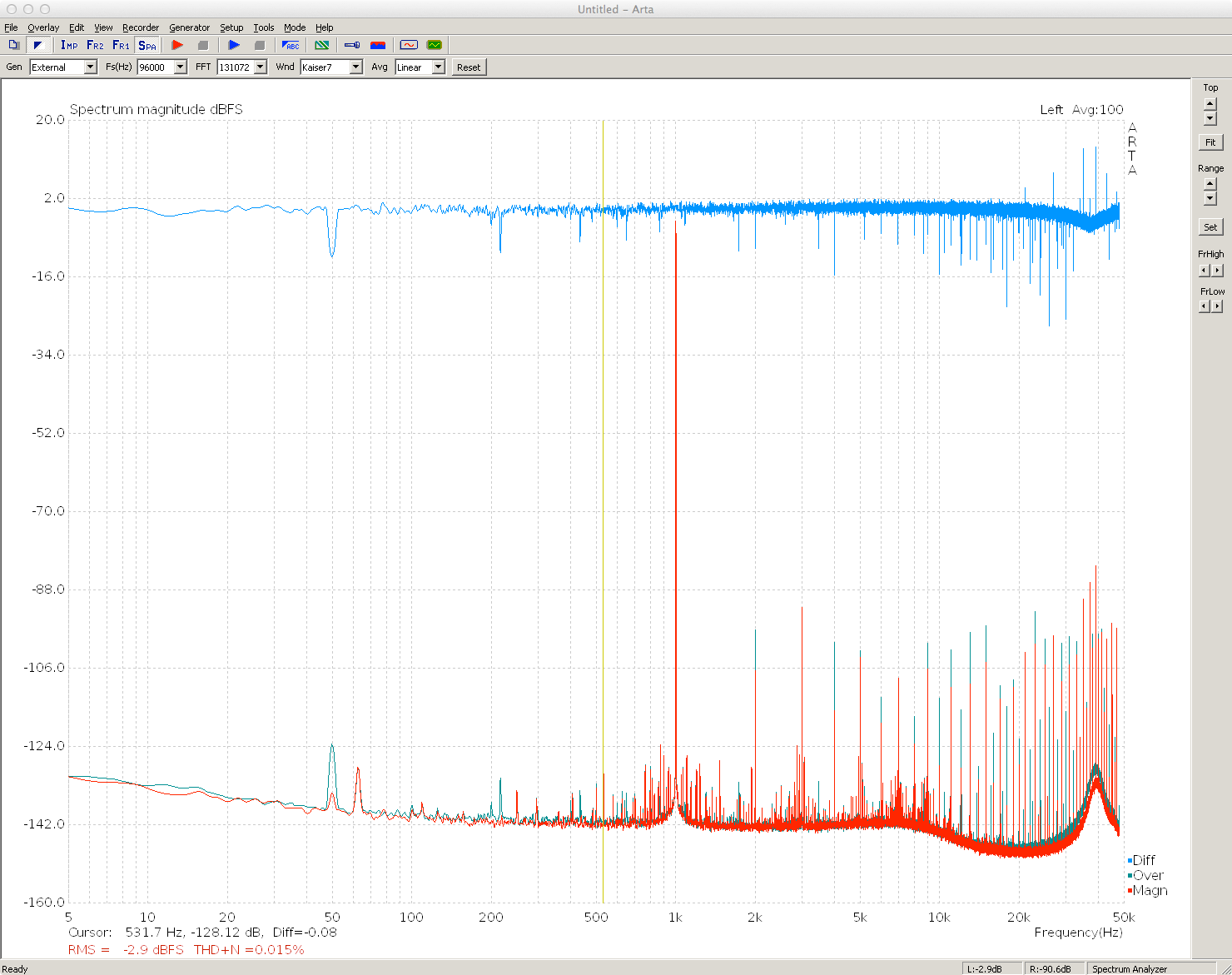Click the Reset averaging button
Viewport: 1232px width, 975px height.
tap(469, 67)
